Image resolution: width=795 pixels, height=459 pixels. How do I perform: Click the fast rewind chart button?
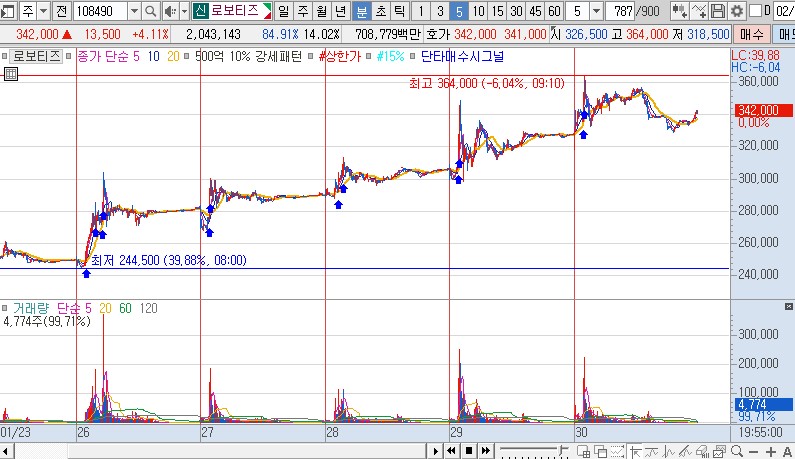point(451,450)
